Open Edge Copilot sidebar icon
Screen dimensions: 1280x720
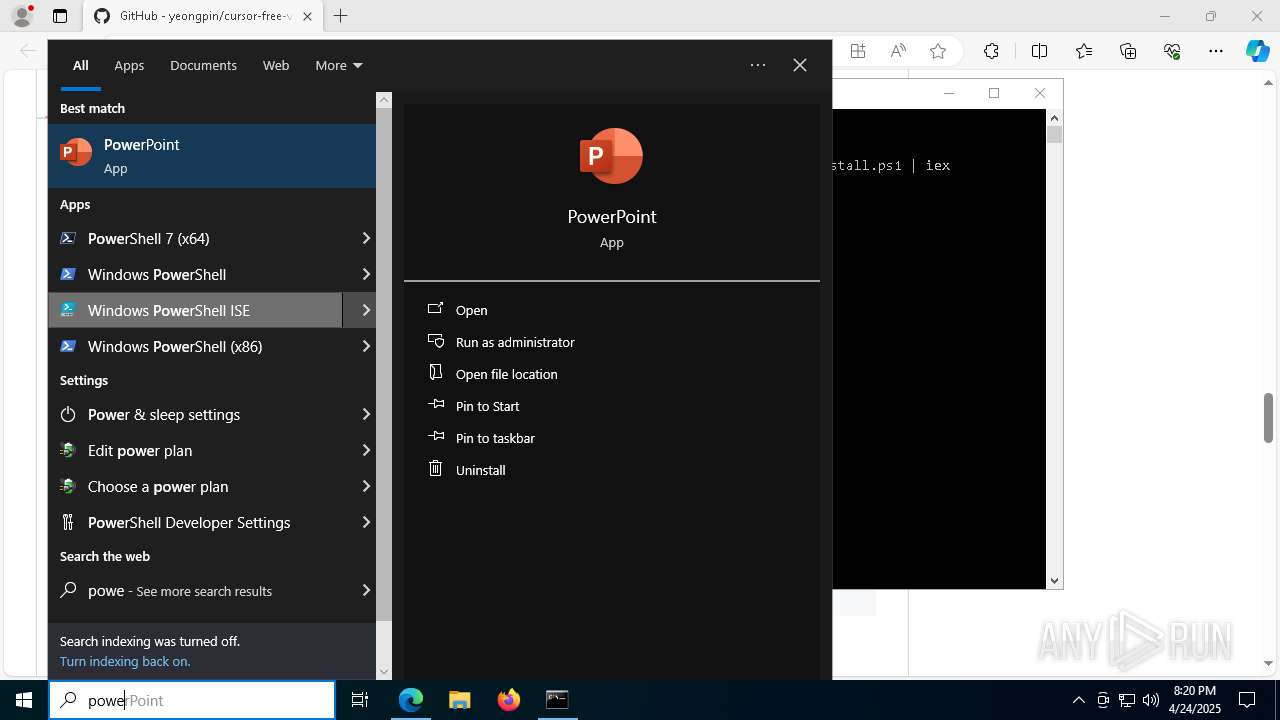1257,51
